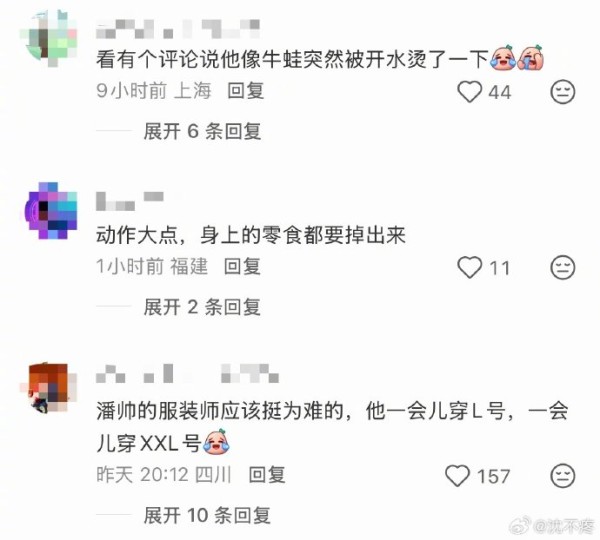
Task: Like the Fujian comment with 11 likes
Action: point(470,267)
